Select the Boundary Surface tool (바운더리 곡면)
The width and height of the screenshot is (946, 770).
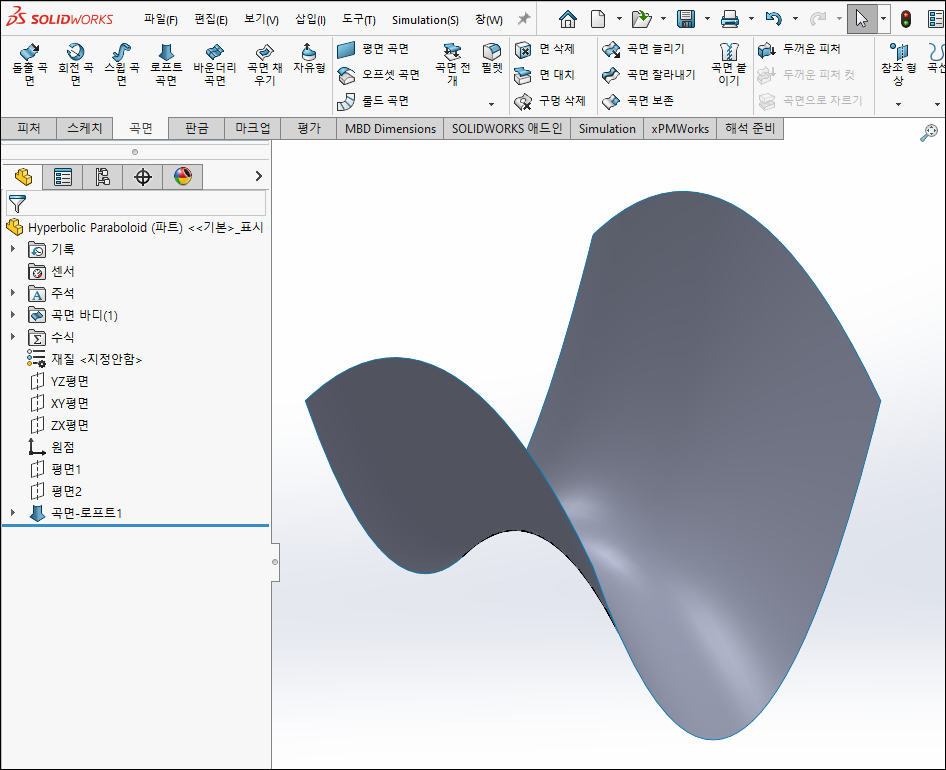click(x=214, y=65)
